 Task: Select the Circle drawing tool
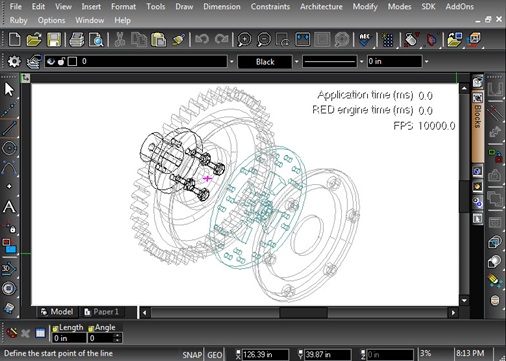9,148
